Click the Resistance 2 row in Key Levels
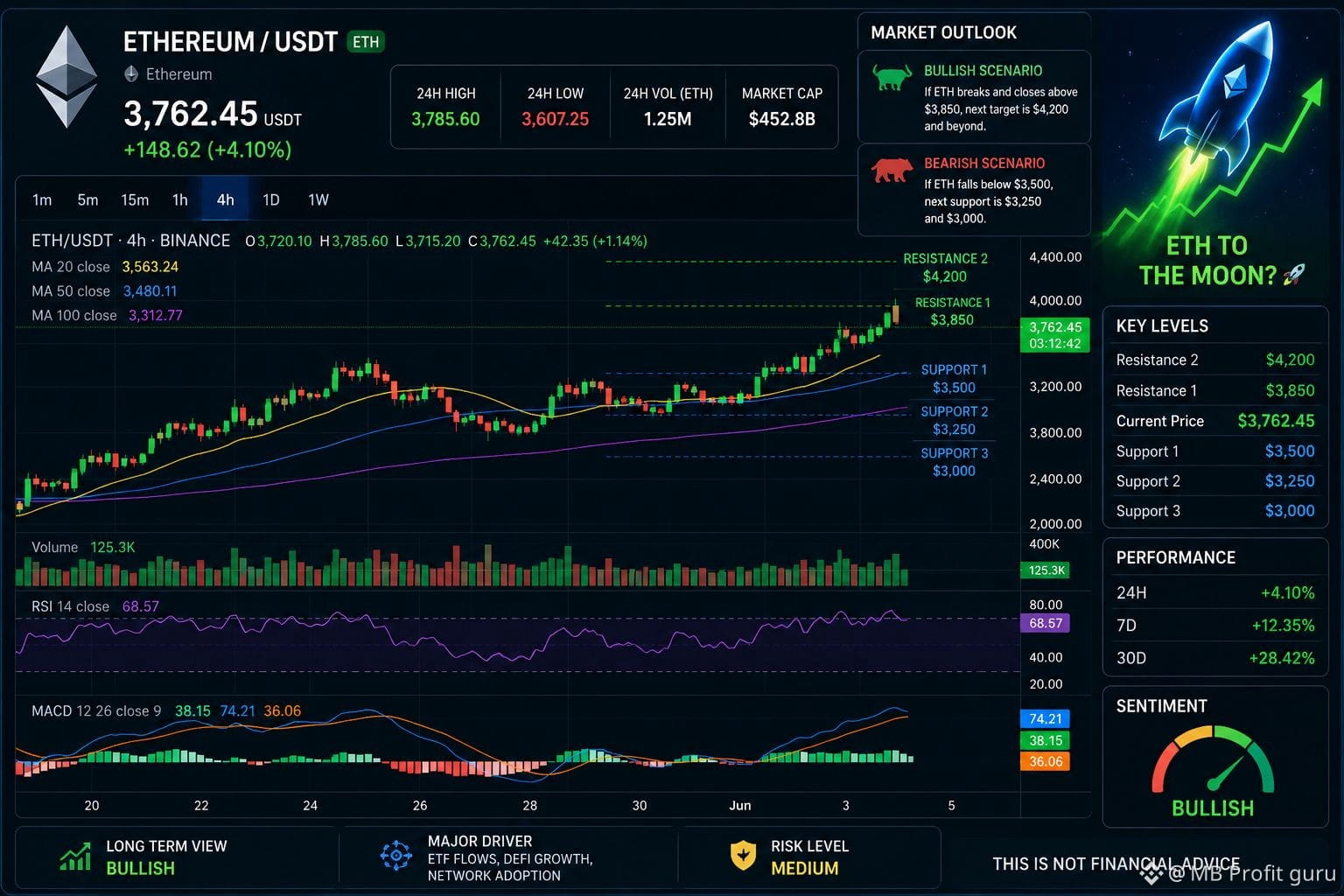 point(1215,360)
